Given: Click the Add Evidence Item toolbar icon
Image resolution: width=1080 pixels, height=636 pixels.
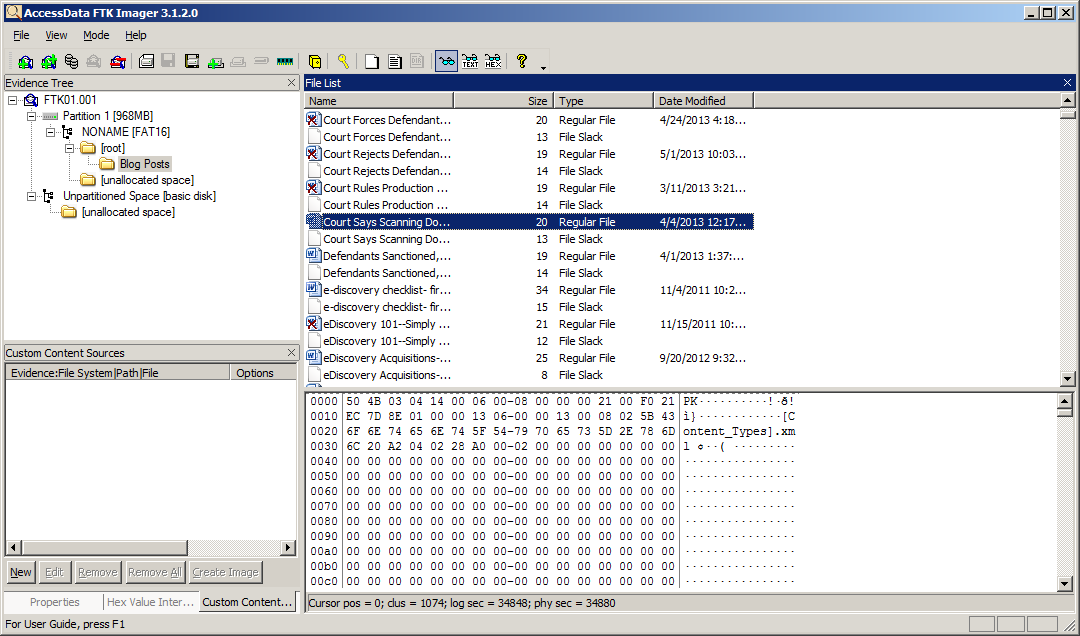Looking at the screenshot, I should 25,61.
